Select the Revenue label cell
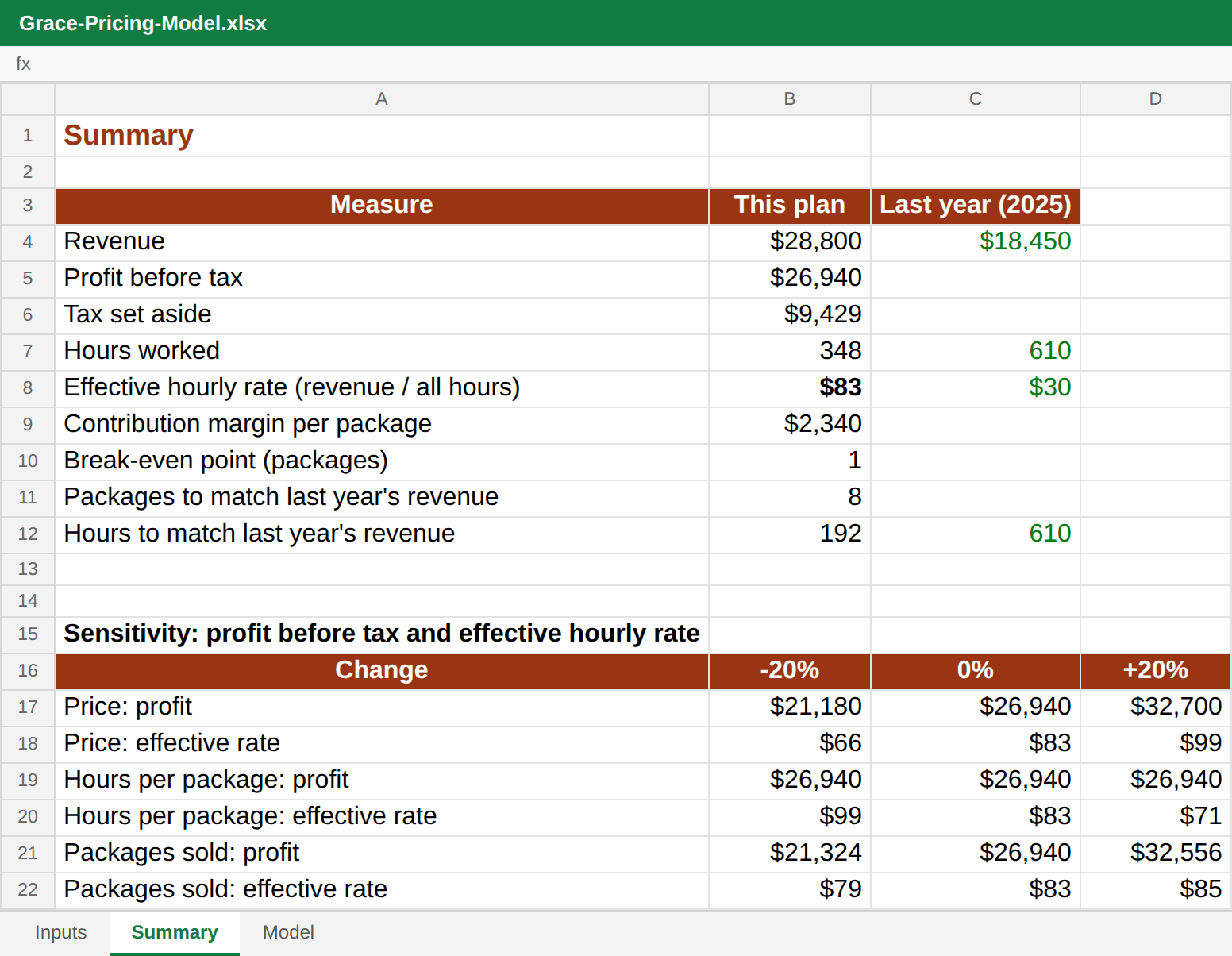 click(382, 242)
